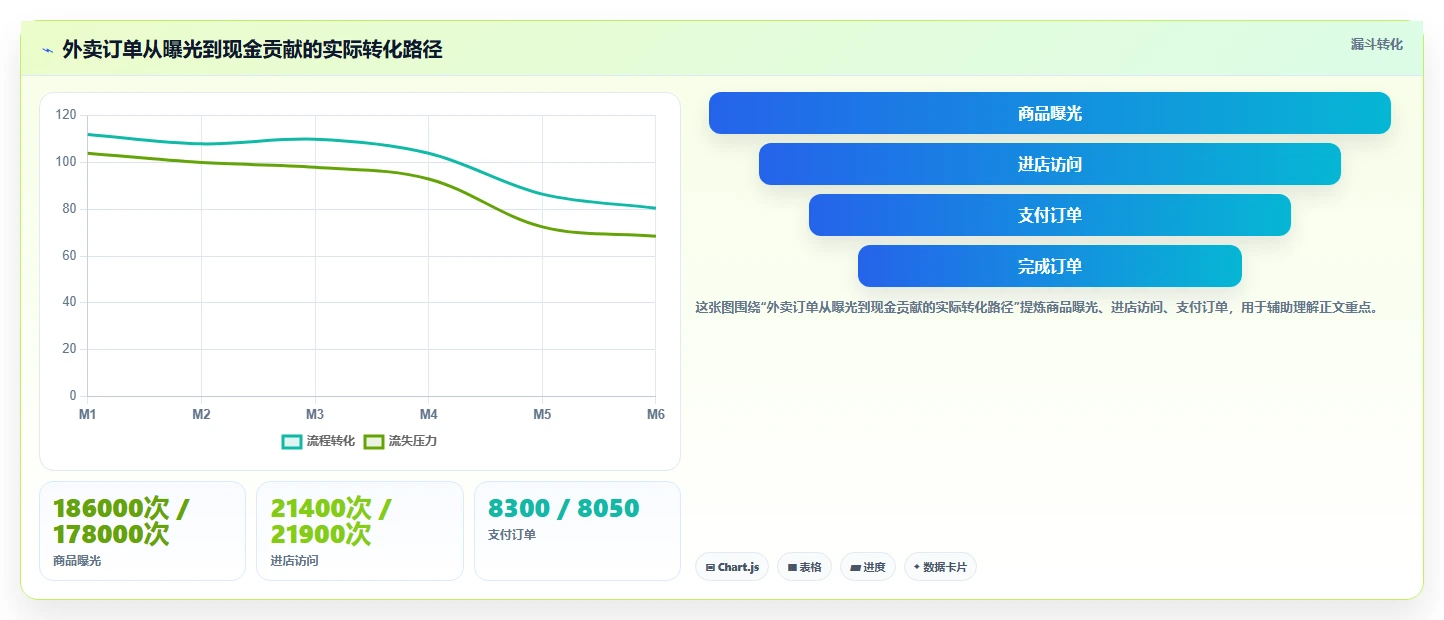Click the M4 axis label

click(x=429, y=414)
